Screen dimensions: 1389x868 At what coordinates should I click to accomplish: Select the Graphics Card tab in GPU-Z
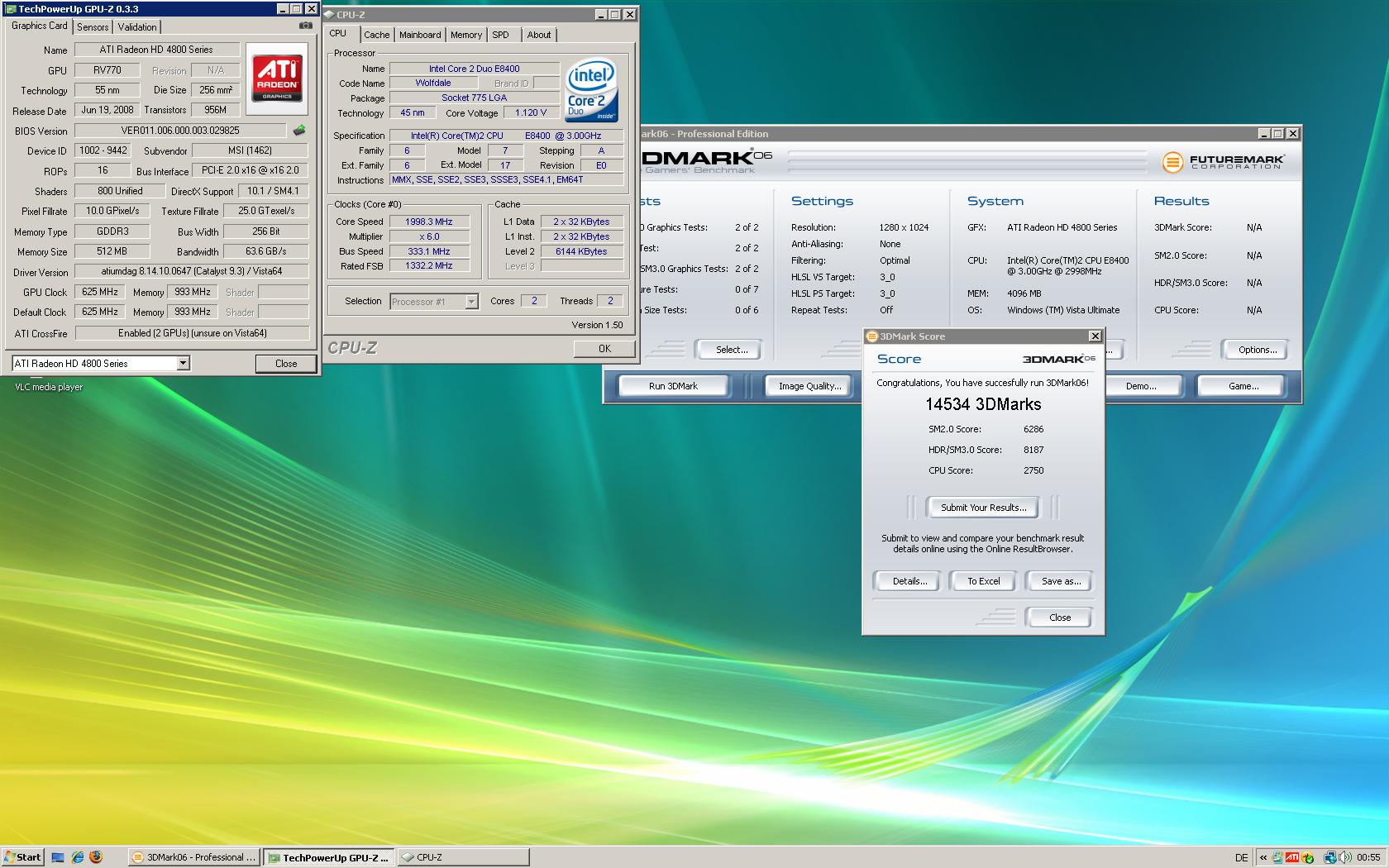[40, 26]
